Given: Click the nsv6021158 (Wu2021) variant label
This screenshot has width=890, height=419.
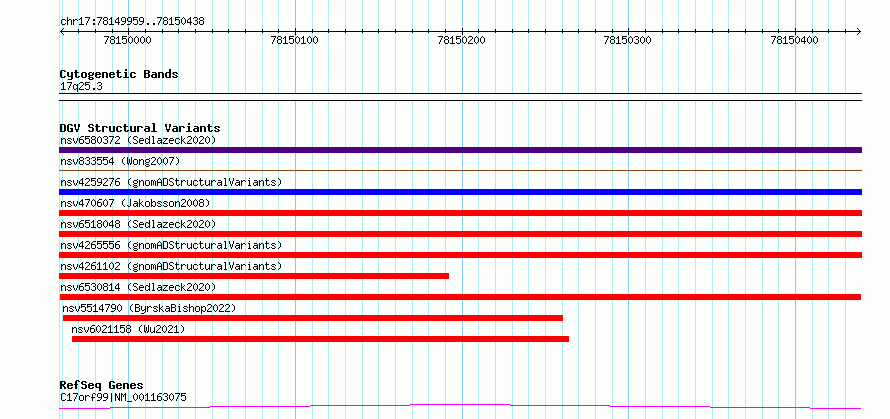Looking at the screenshot, I should point(128,329).
